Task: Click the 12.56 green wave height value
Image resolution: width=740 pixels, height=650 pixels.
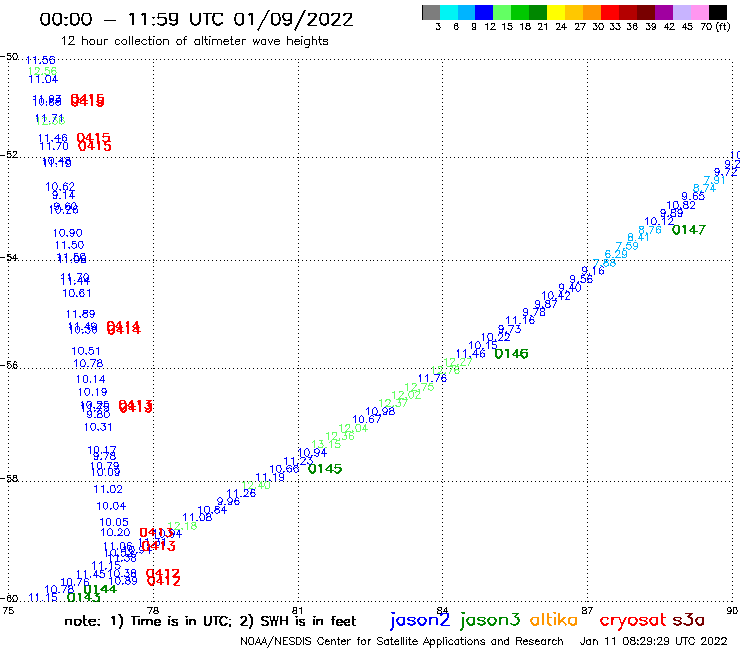Action: click(x=42, y=71)
